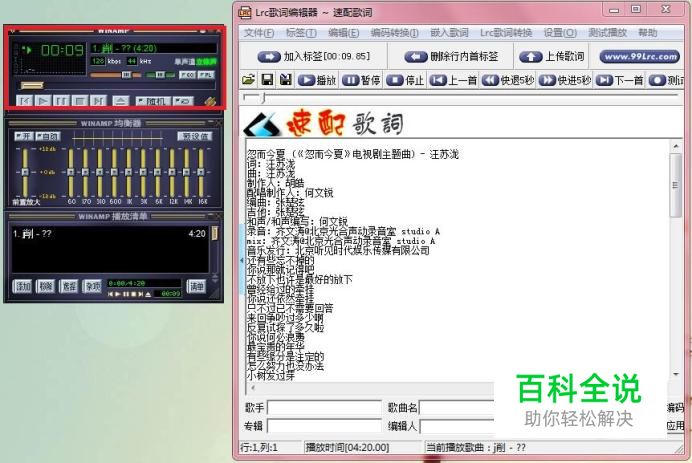This screenshot has width=692, height=463.
Task: Click Winamp play button
Action: point(43,101)
